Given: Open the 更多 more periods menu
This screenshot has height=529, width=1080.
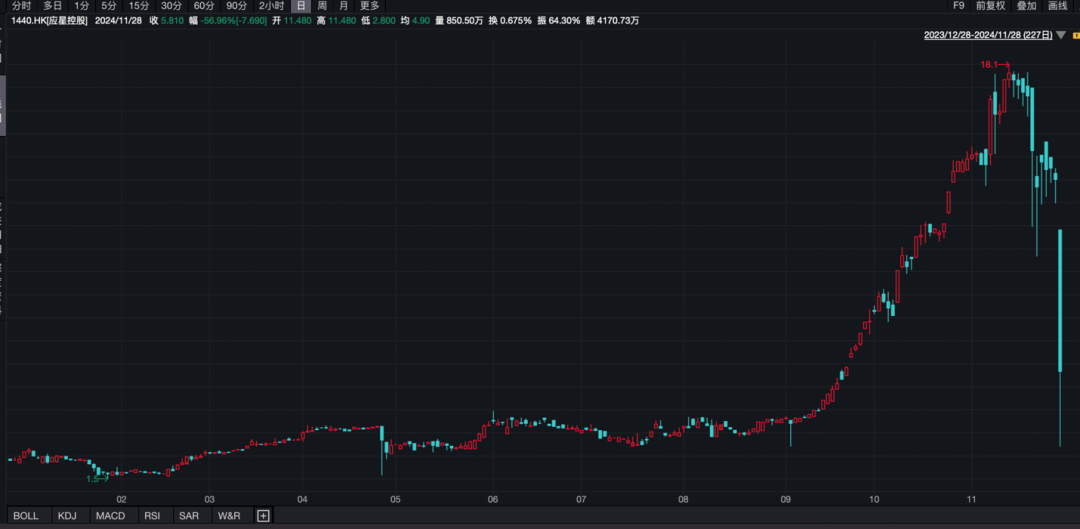Looking at the screenshot, I should (370, 6).
